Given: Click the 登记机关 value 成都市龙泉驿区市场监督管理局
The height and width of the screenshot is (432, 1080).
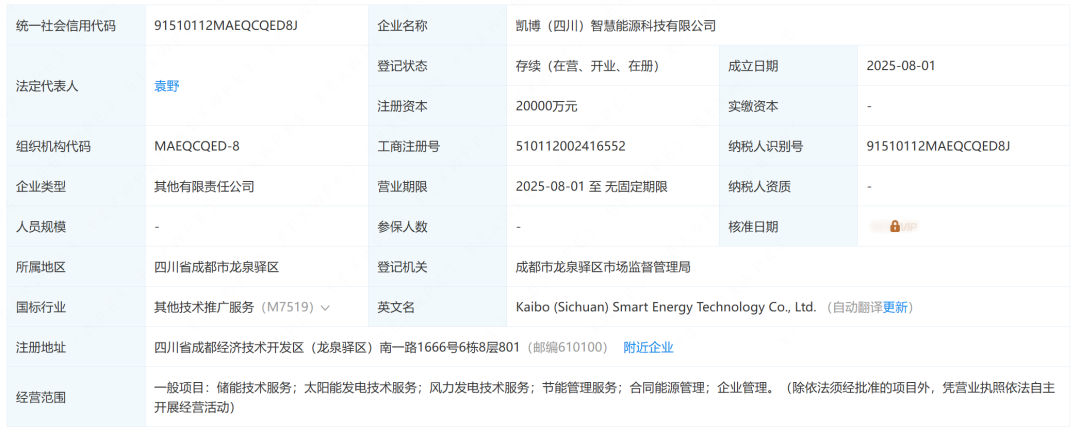Looking at the screenshot, I should [x=603, y=267].
